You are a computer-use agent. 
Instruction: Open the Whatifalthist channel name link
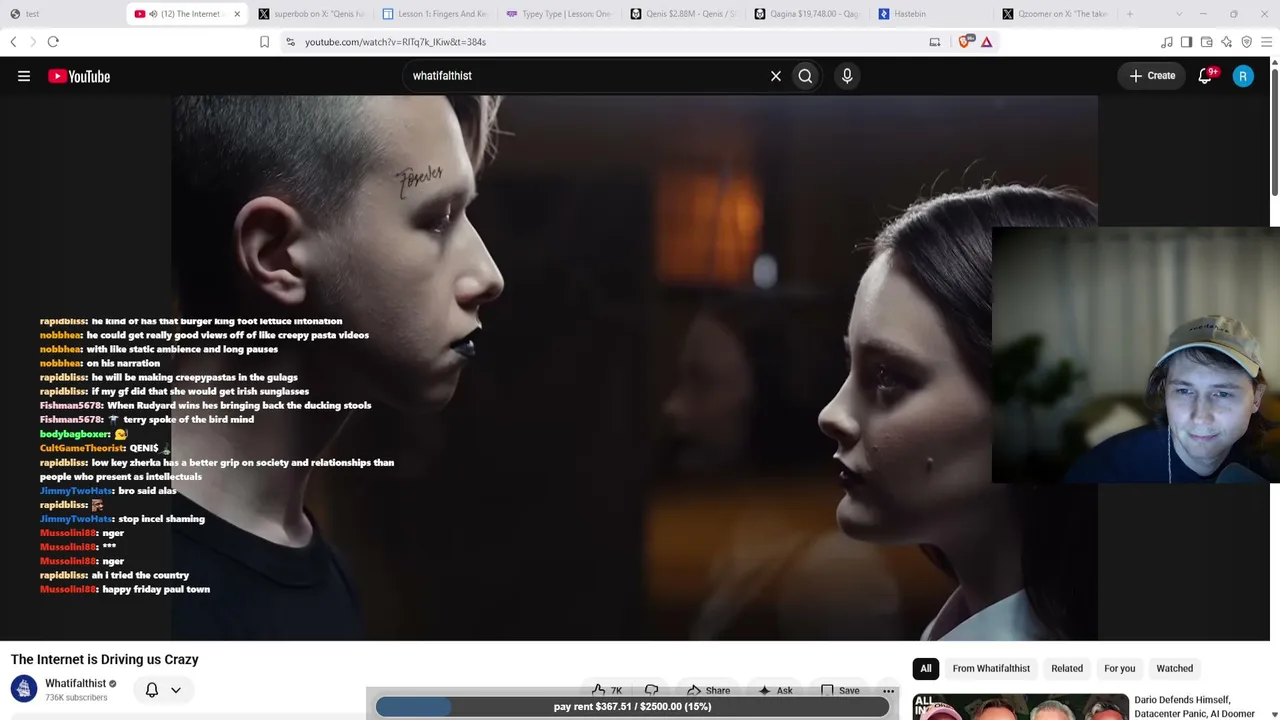click(x=75, y=683)
